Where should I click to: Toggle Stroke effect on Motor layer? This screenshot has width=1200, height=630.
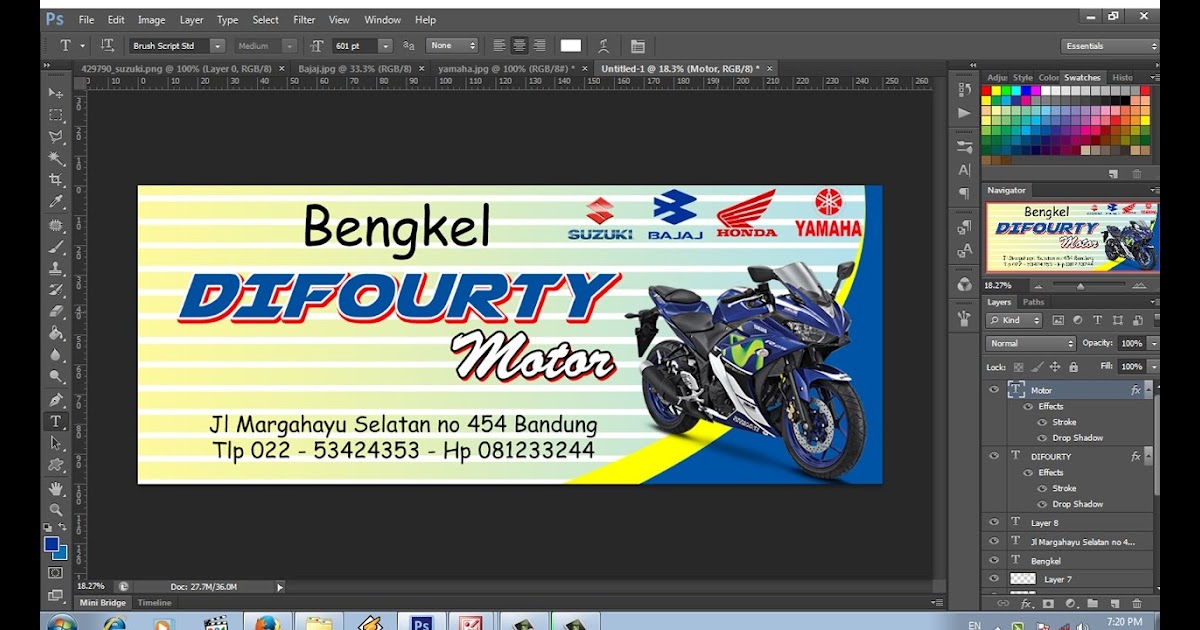[x=1041, y=422]
